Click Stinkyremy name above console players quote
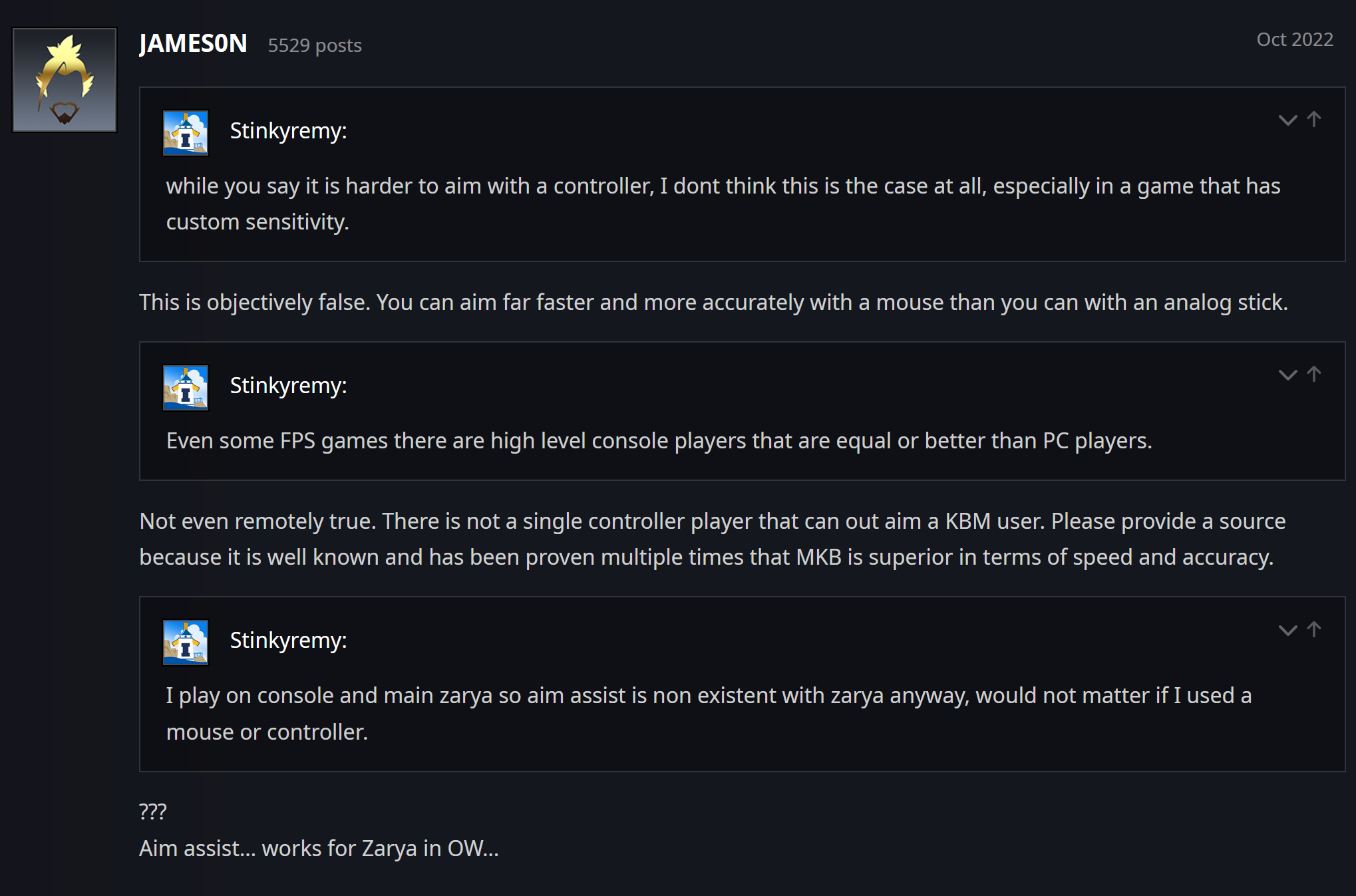 tap(288, 386)
